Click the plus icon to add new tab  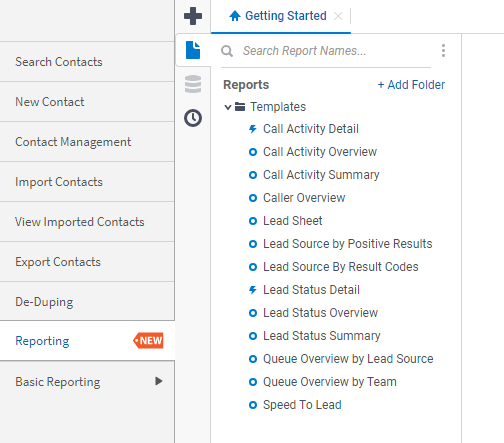193,16
